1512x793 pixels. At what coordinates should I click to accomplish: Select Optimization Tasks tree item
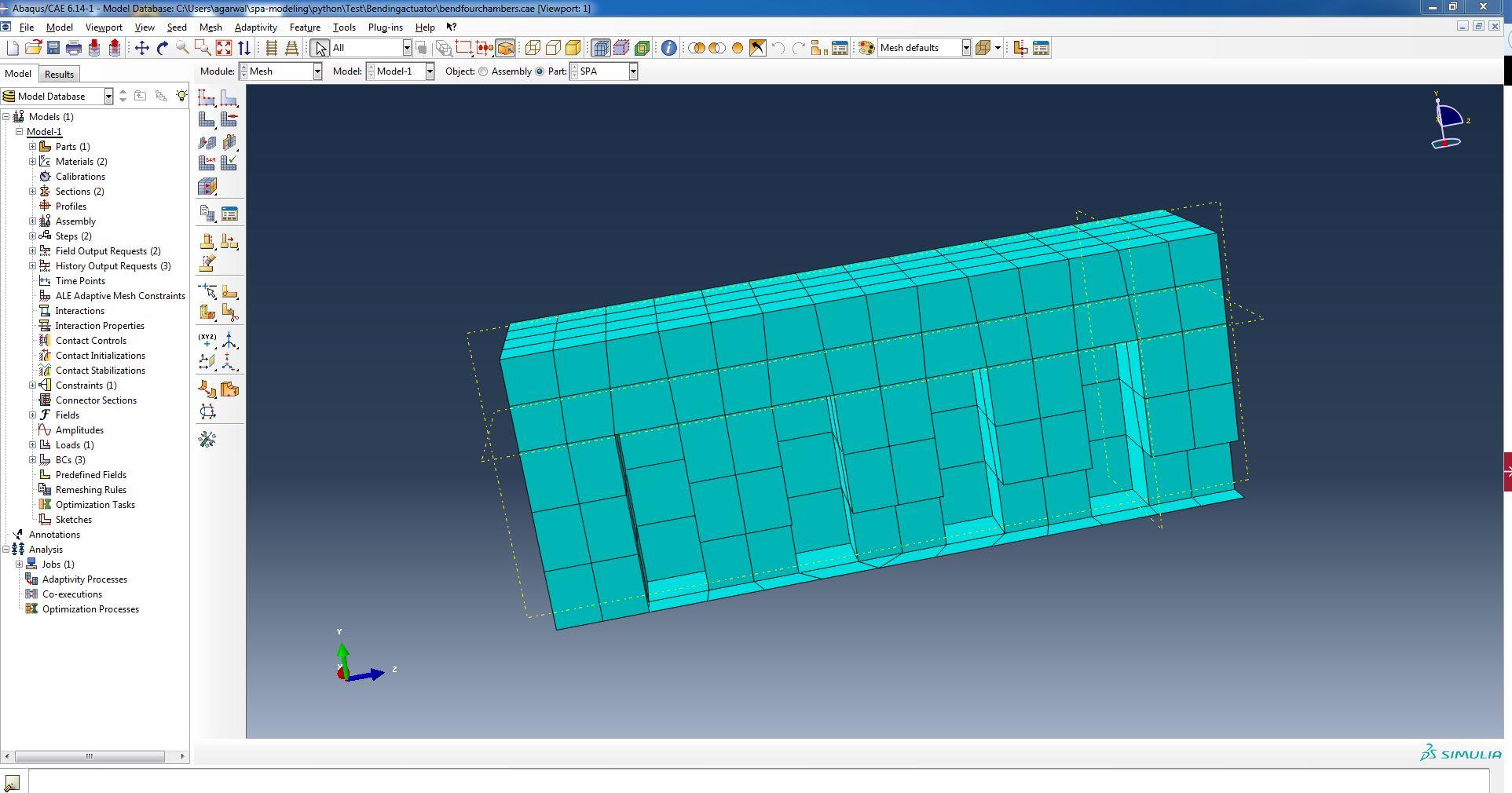coord(95,505)
